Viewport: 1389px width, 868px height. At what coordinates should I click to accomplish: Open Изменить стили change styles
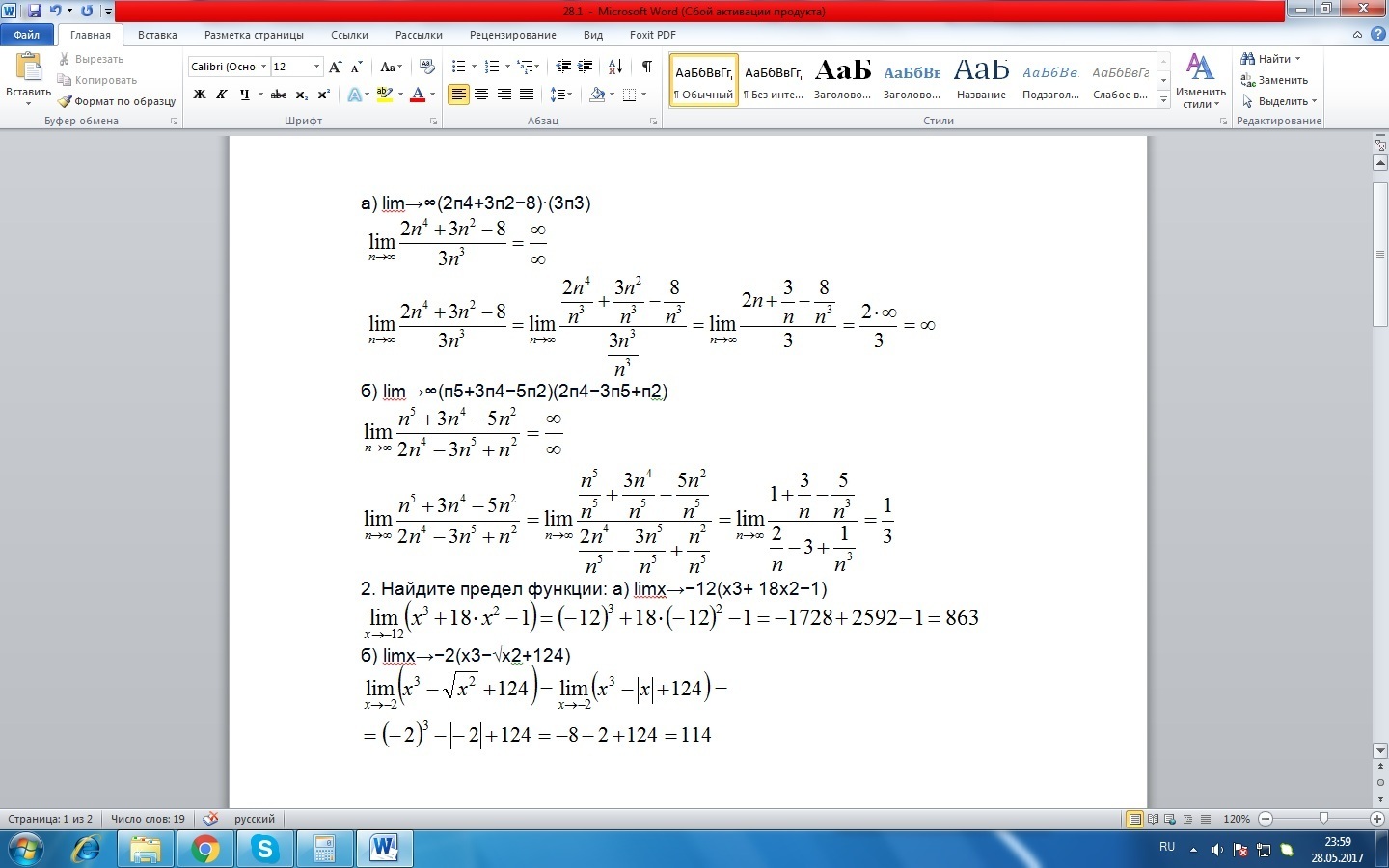1200,81
